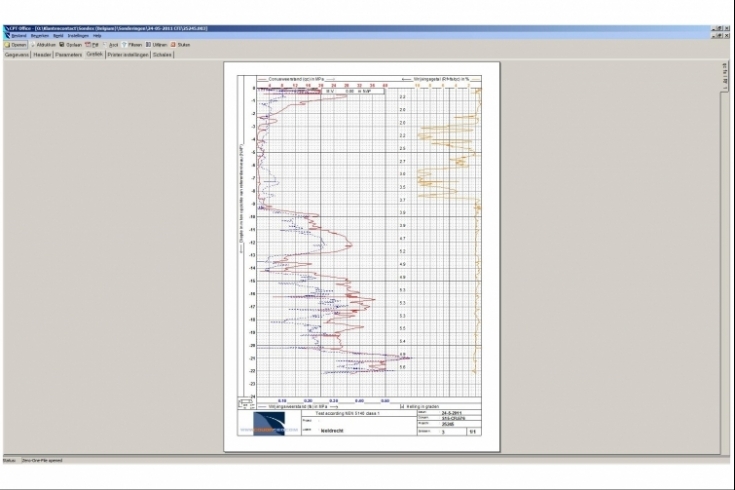Restore the inner document window

click(721, 37)
